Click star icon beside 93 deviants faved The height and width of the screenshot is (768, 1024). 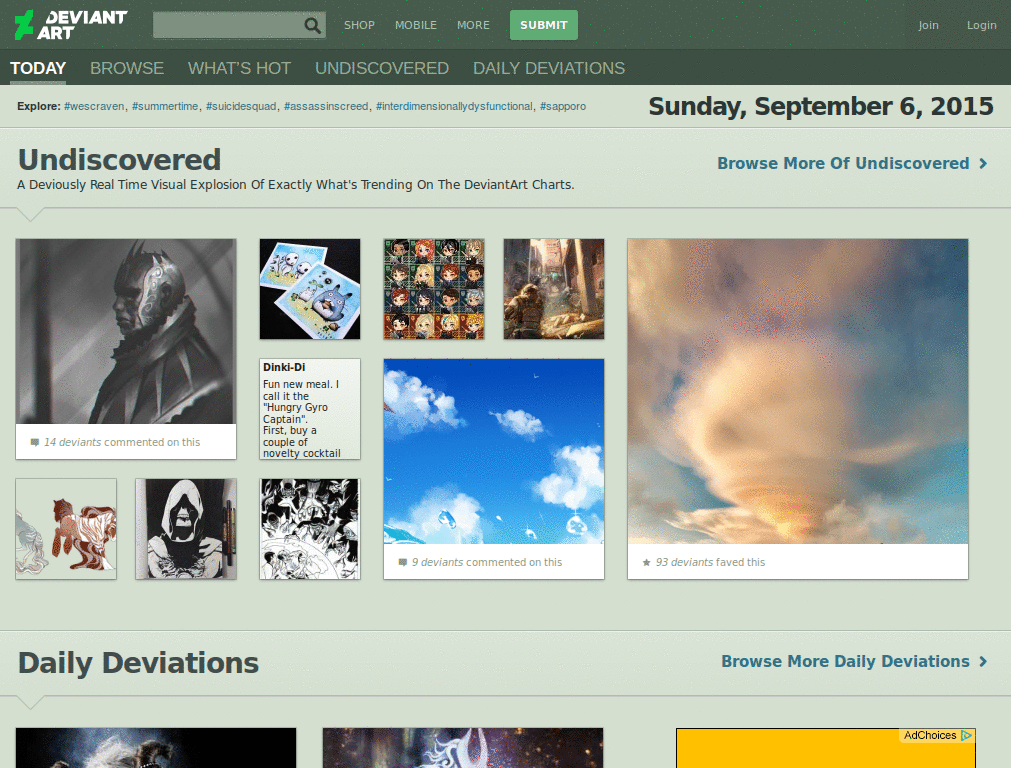click(x=647, y=562)
